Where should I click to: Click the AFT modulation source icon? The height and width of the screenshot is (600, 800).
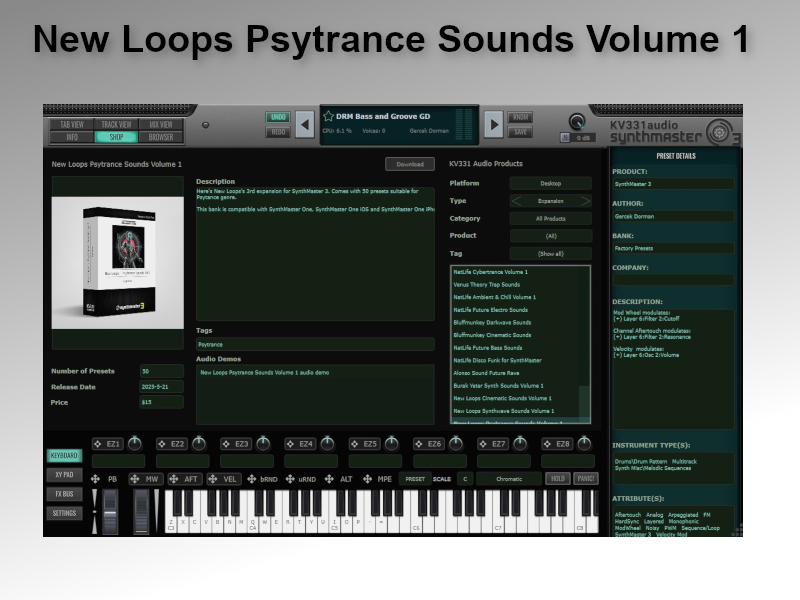tap(174, 479)
